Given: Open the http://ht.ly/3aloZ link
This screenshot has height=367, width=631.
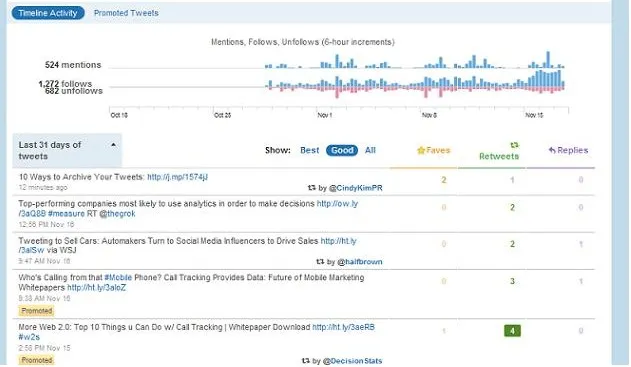Looking at the screenshot, I should tap(97, 287).
